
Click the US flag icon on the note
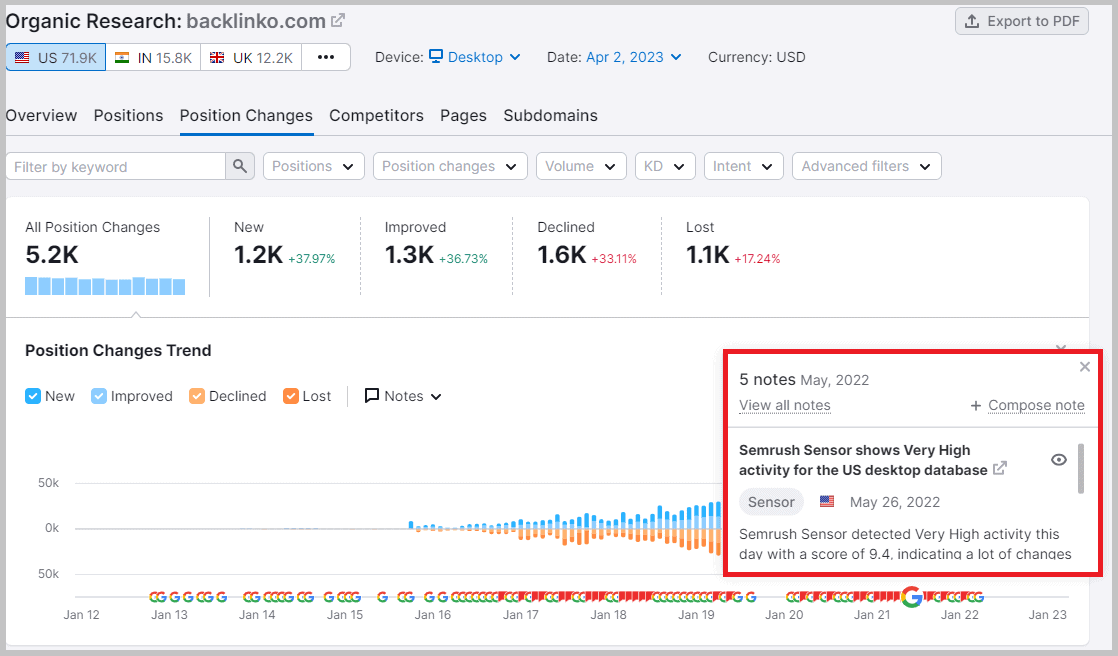[x=826, y=501]
